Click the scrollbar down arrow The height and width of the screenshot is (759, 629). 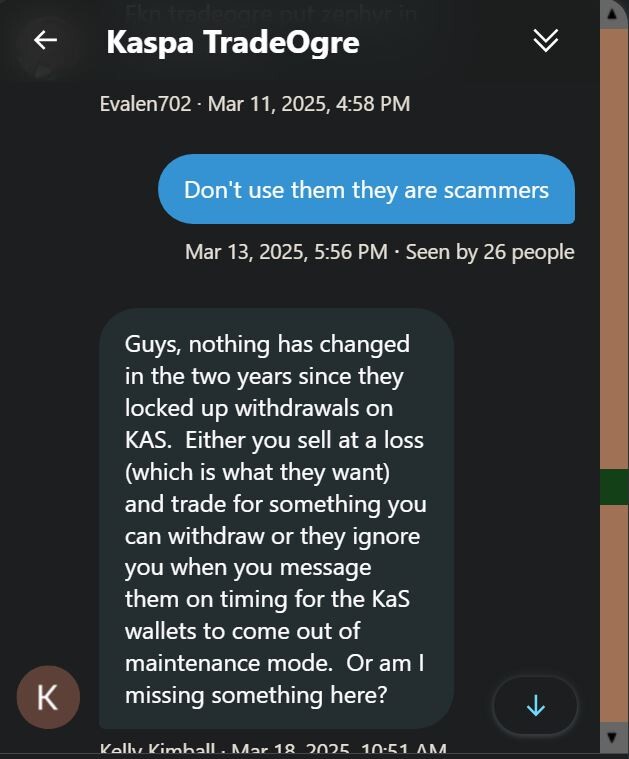(612, 737)
